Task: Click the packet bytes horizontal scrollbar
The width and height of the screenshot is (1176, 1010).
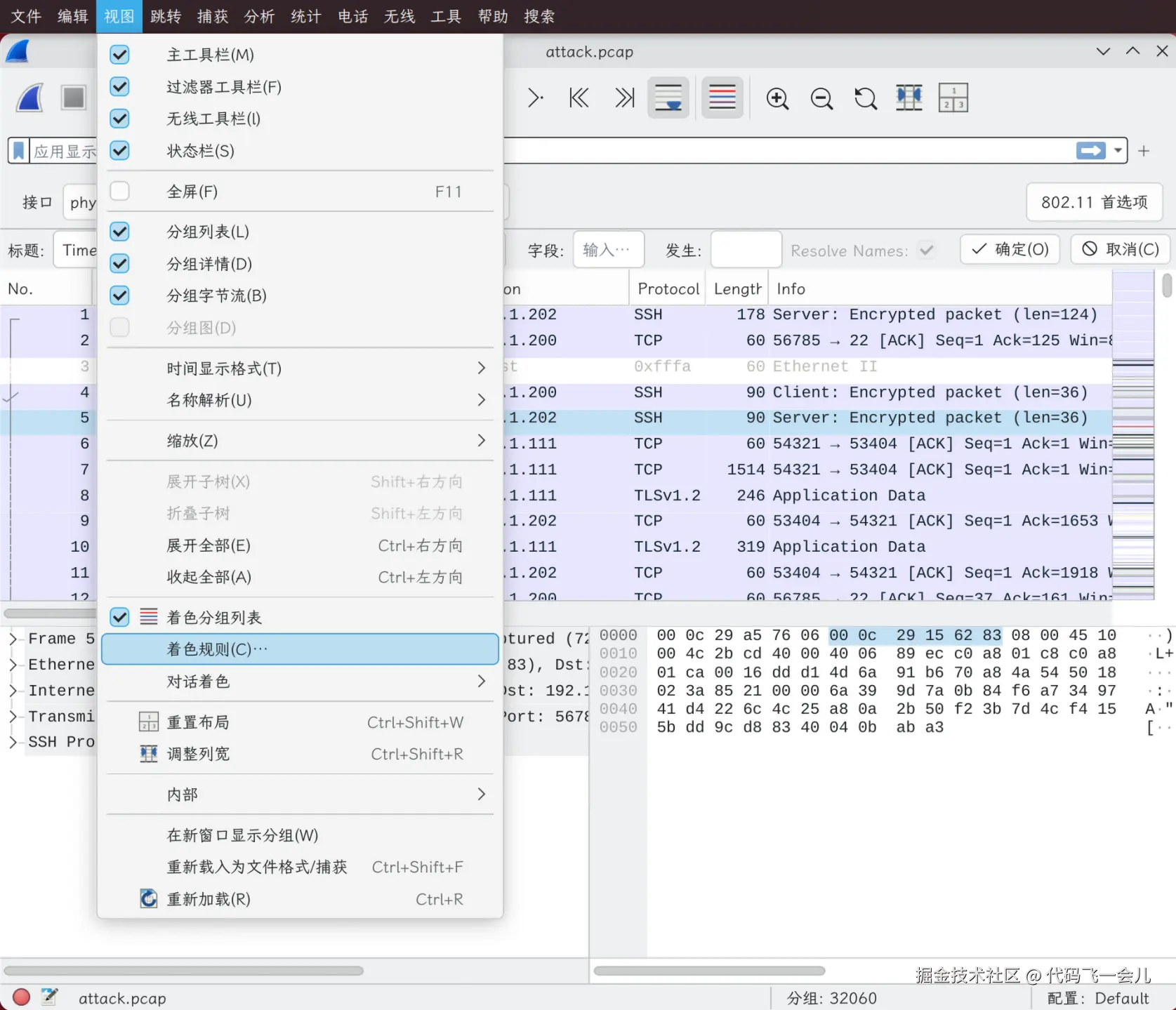Action: pyautogui.click(x=709, y=971)
